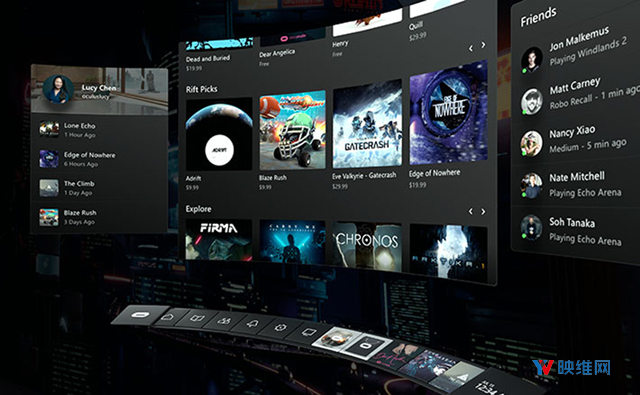The image size is (640, 395).
Task: Show previous Explore items with left chevron
Action: tap(470, 211)
